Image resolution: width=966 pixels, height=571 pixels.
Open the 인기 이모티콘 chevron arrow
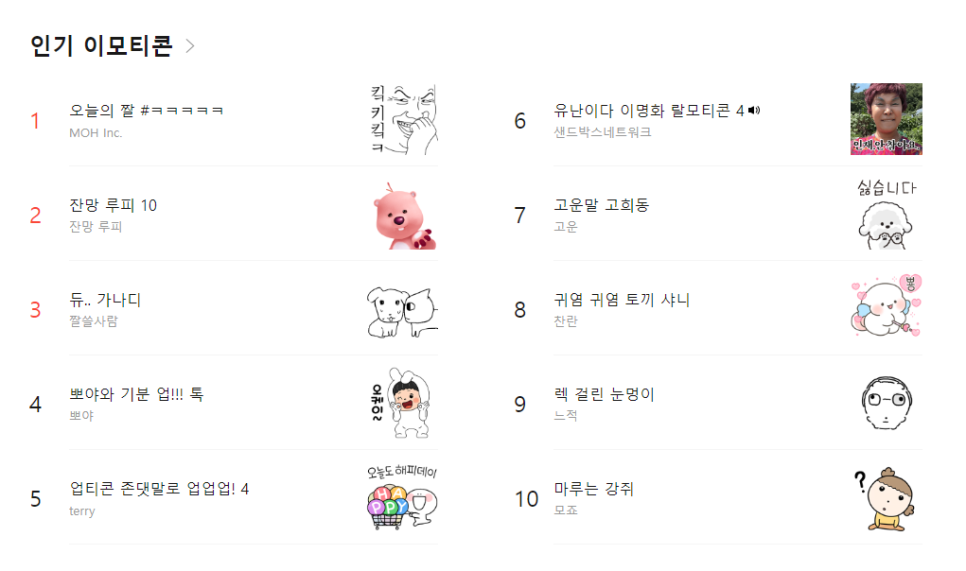[190, 46]
